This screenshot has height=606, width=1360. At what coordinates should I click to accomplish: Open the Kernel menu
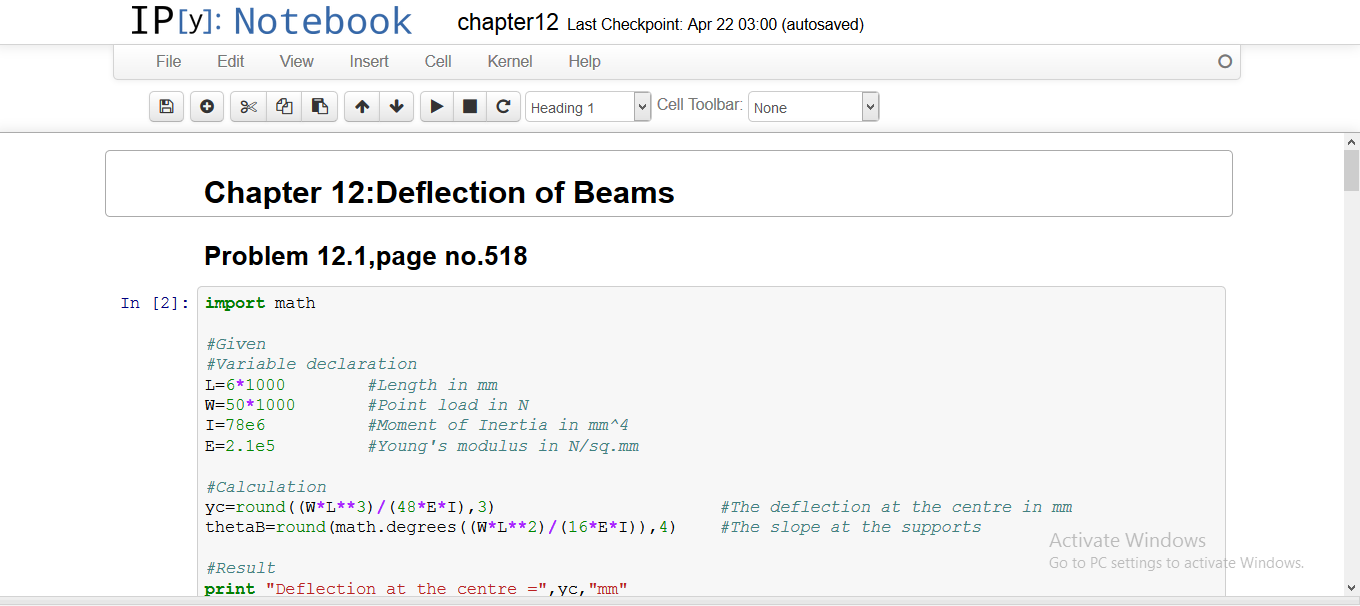510,62
